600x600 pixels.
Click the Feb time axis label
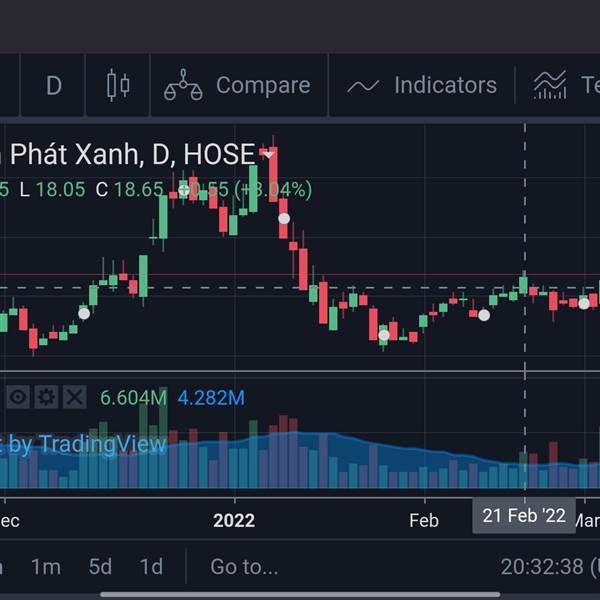tap(424, 520)
